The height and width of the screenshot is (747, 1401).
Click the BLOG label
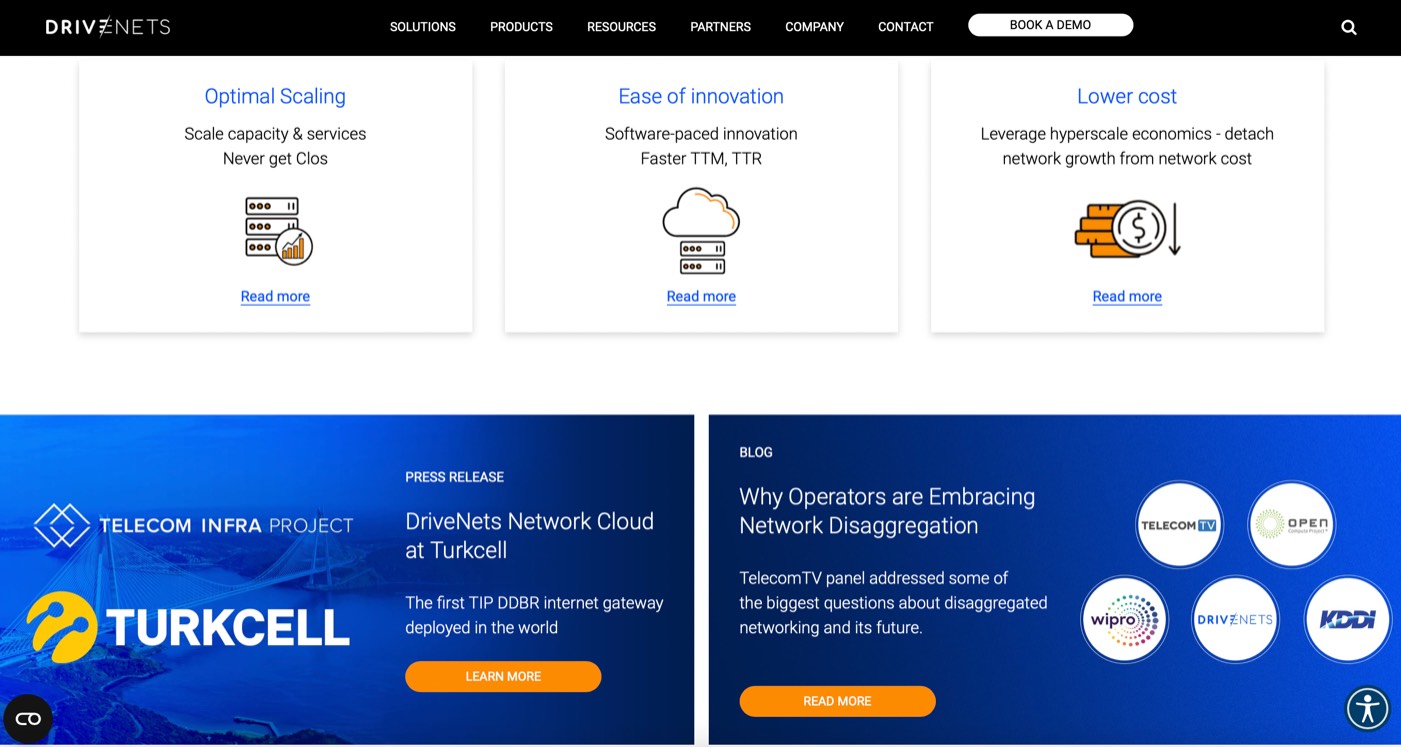pyautogui.click(x=756, y=452)
